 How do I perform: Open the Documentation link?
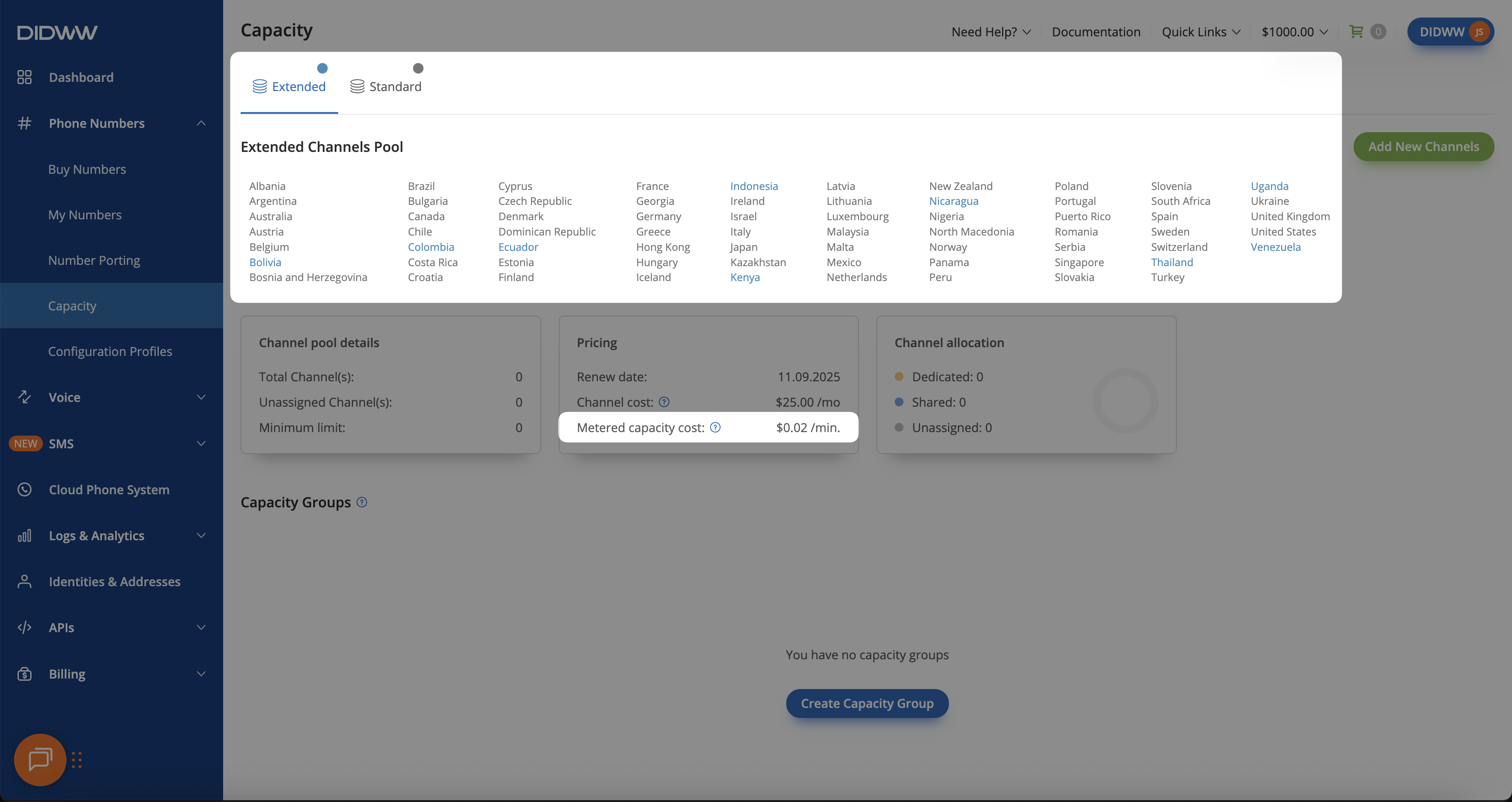[x=1096, y=32]
